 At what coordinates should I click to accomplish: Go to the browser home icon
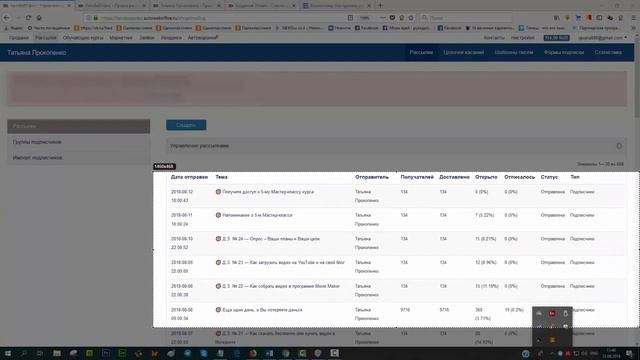pyautogui.click(x=39, y=18)
